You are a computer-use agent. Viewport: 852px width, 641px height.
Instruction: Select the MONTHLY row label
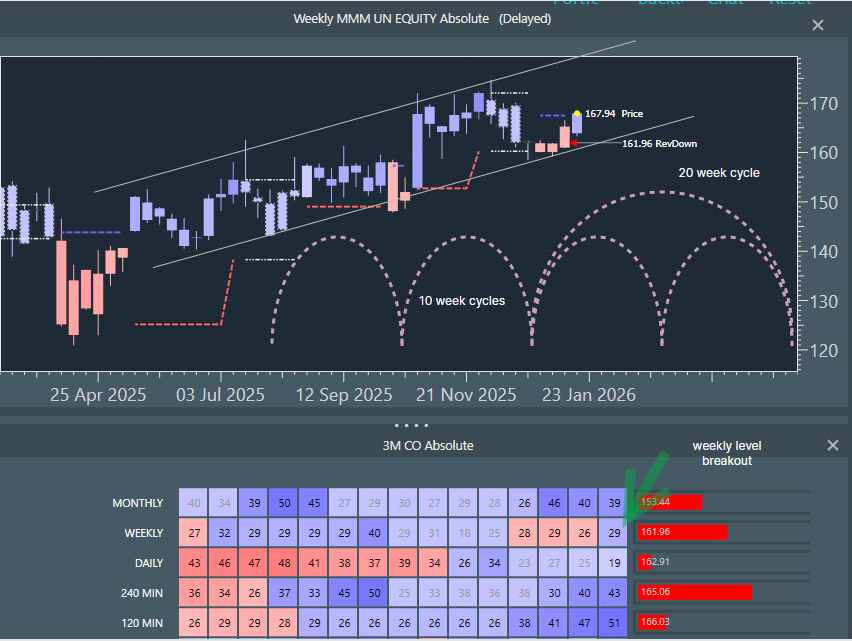tap(137, 503)
